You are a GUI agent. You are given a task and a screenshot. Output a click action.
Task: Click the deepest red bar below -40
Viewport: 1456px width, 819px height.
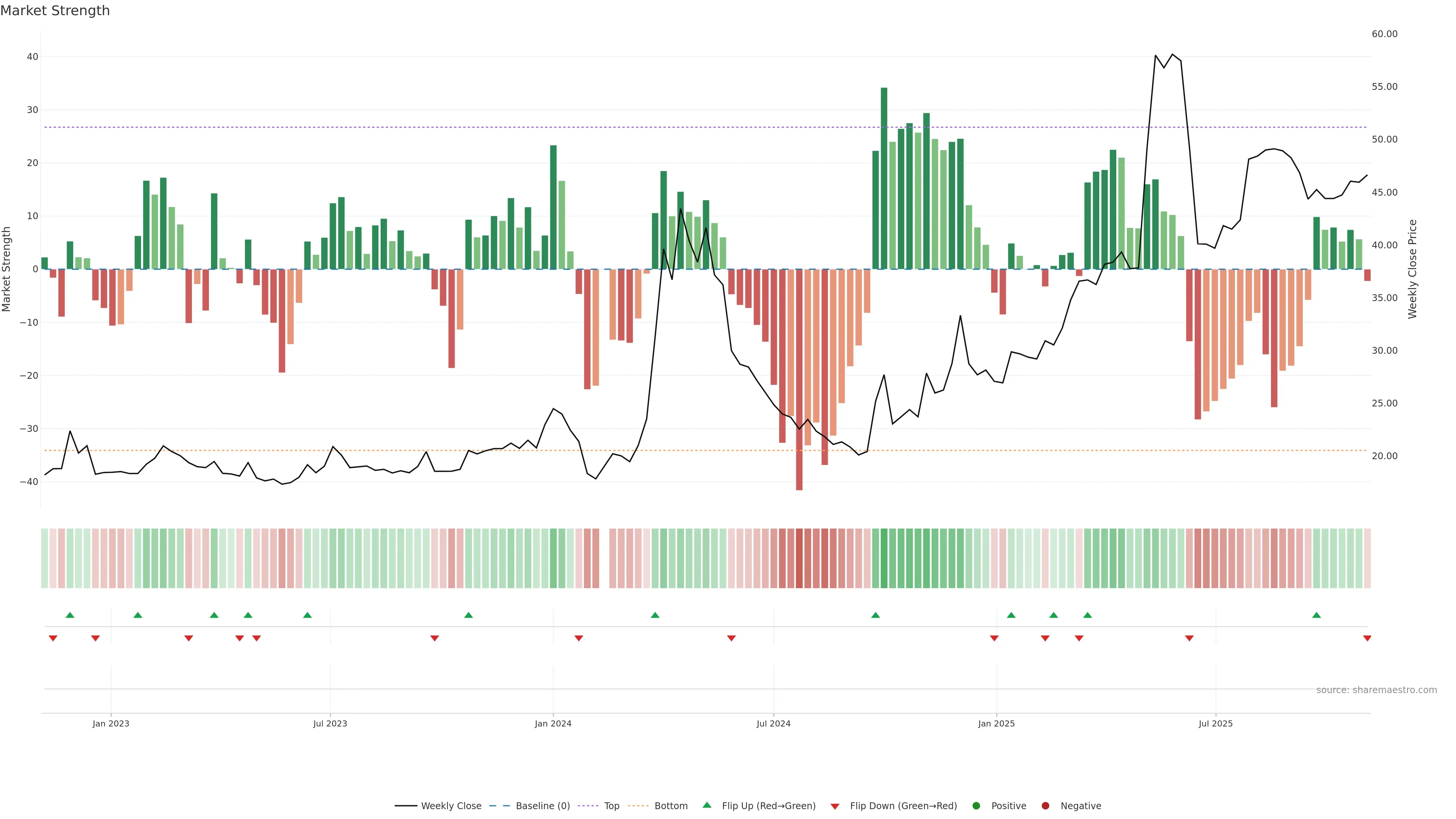(x=799, y=384)
